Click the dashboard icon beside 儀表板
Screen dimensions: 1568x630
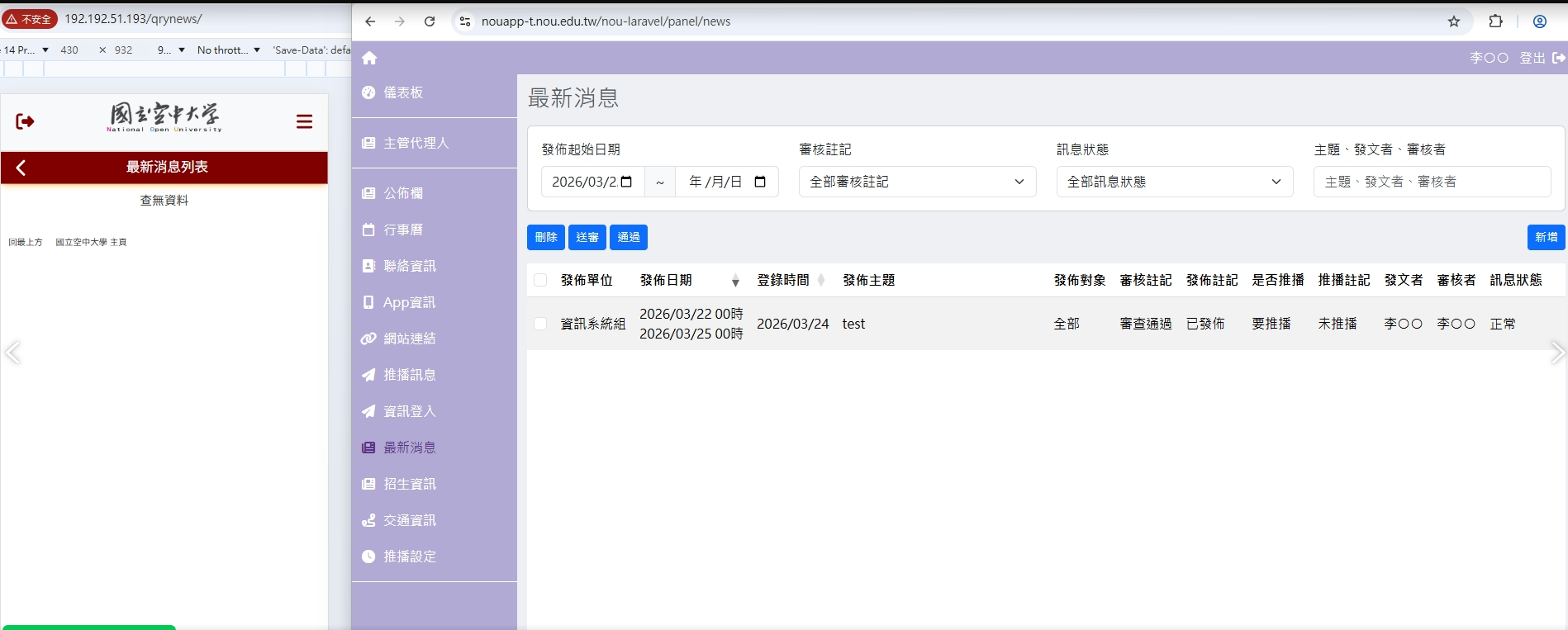tap(368, 92)
